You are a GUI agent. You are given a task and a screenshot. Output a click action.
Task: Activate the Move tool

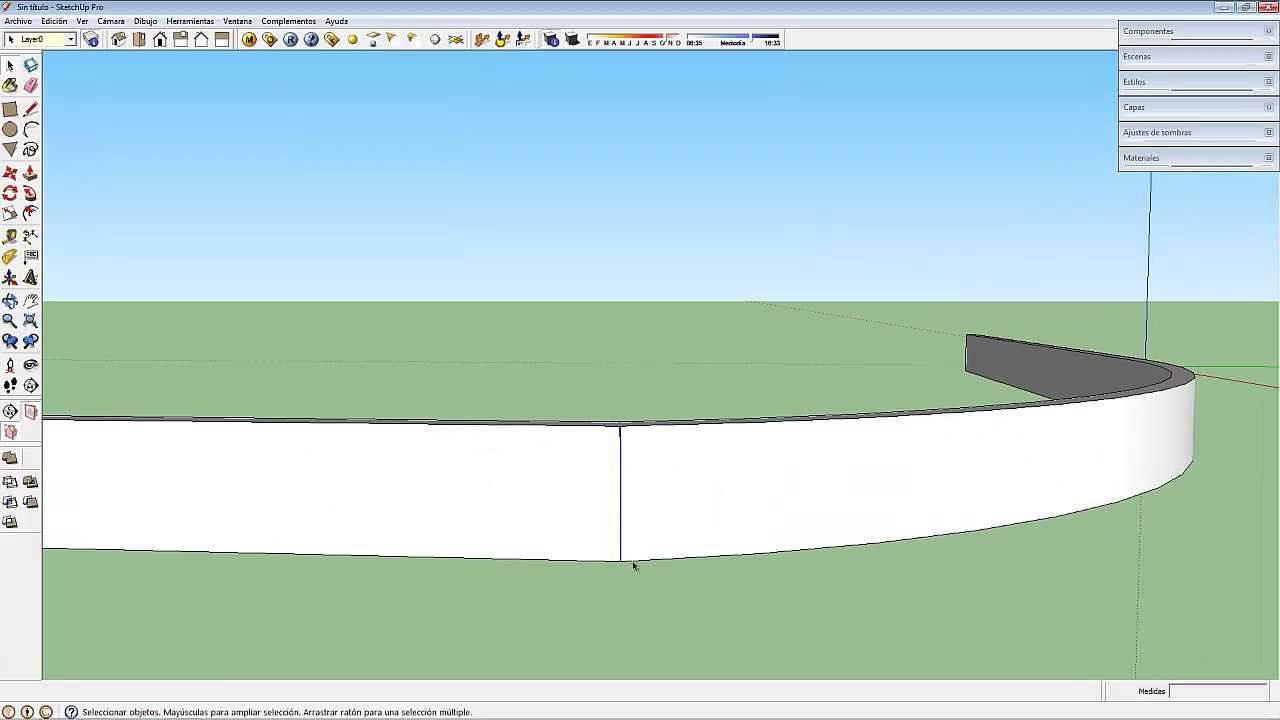pos(10,173)
